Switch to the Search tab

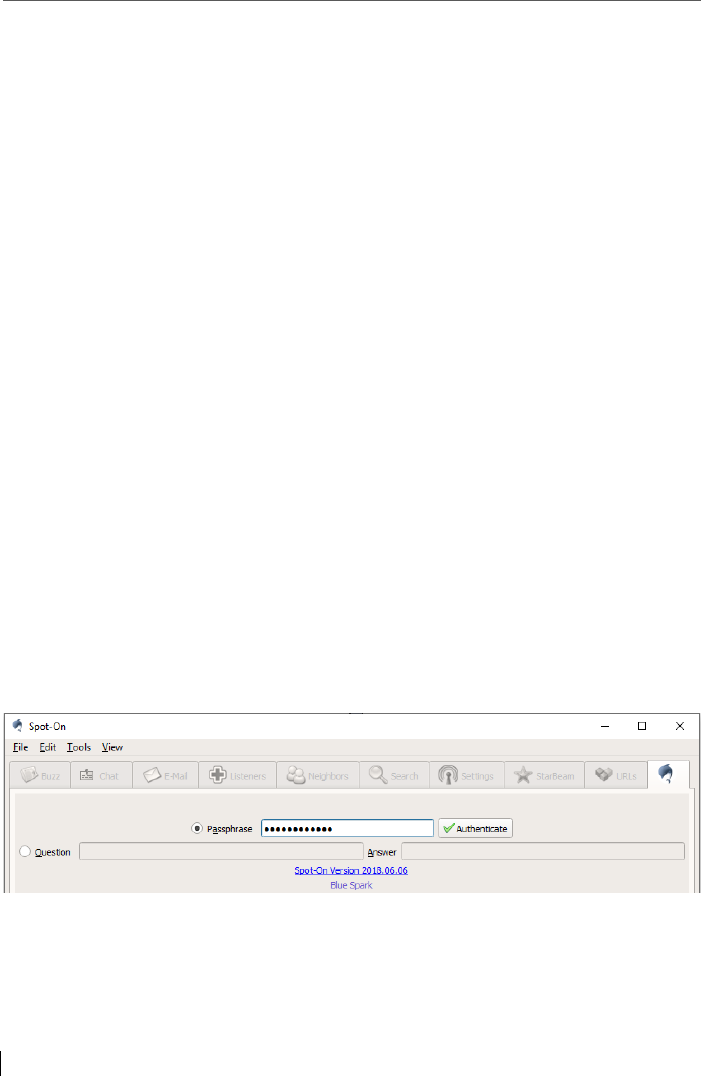[x=394, y=775]
